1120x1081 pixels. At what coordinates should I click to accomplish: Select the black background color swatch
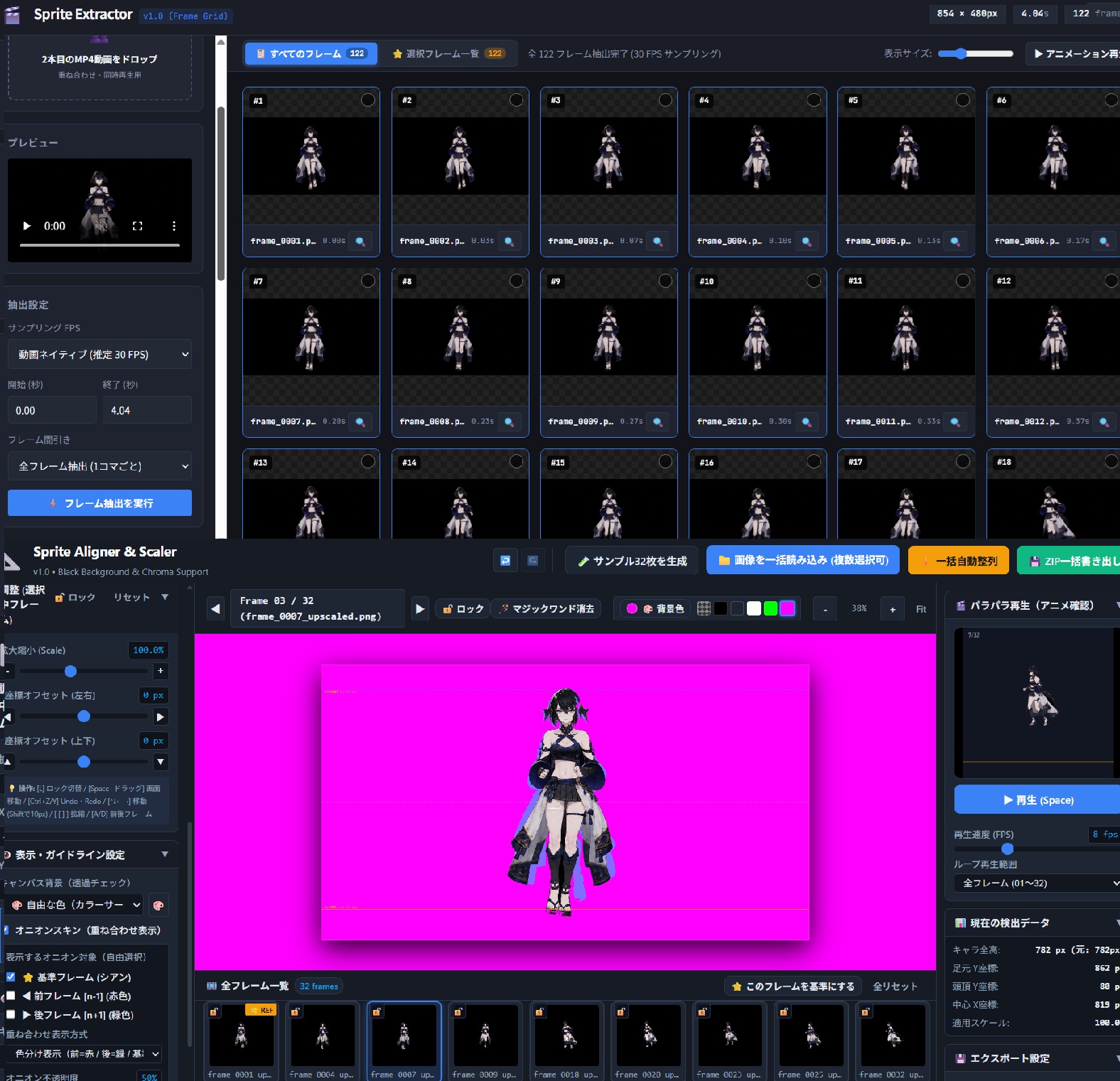point(721,608)
